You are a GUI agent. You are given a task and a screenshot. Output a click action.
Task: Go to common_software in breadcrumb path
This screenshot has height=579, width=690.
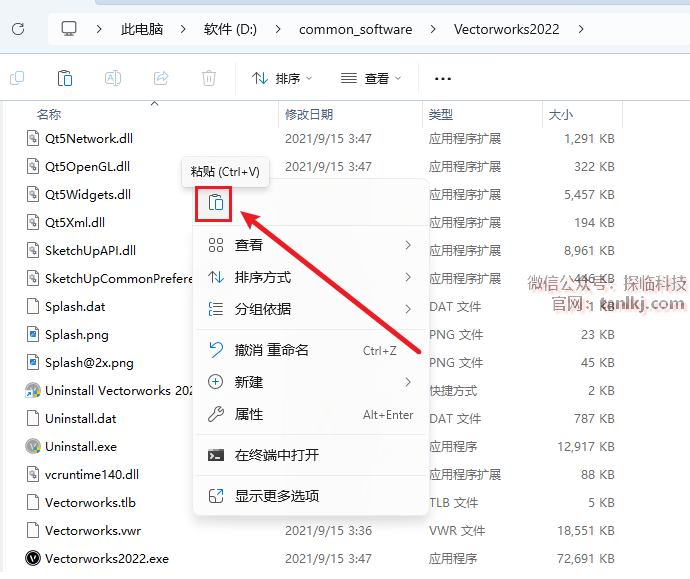click(356, 29)
